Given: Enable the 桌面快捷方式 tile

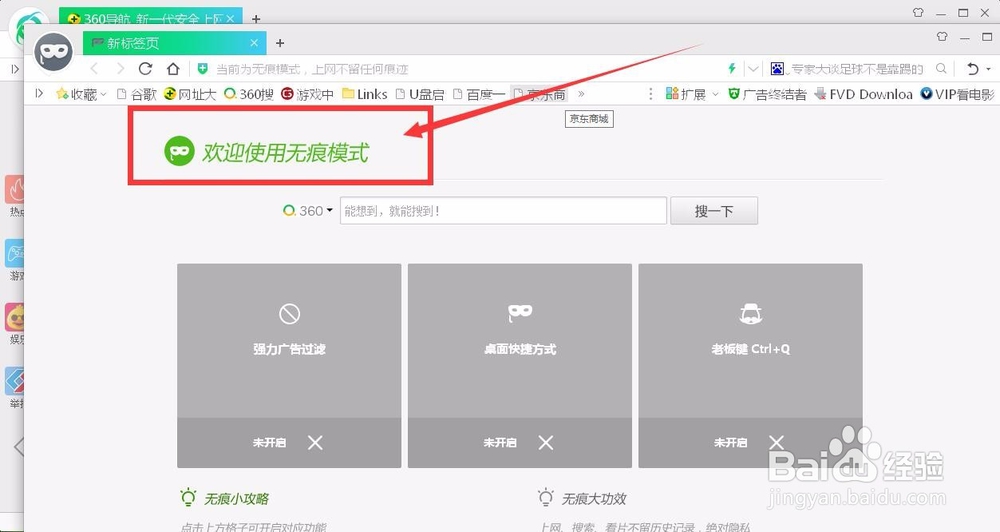Looking at the screenshot, I should pyautogui.click(x=520, y=341).
